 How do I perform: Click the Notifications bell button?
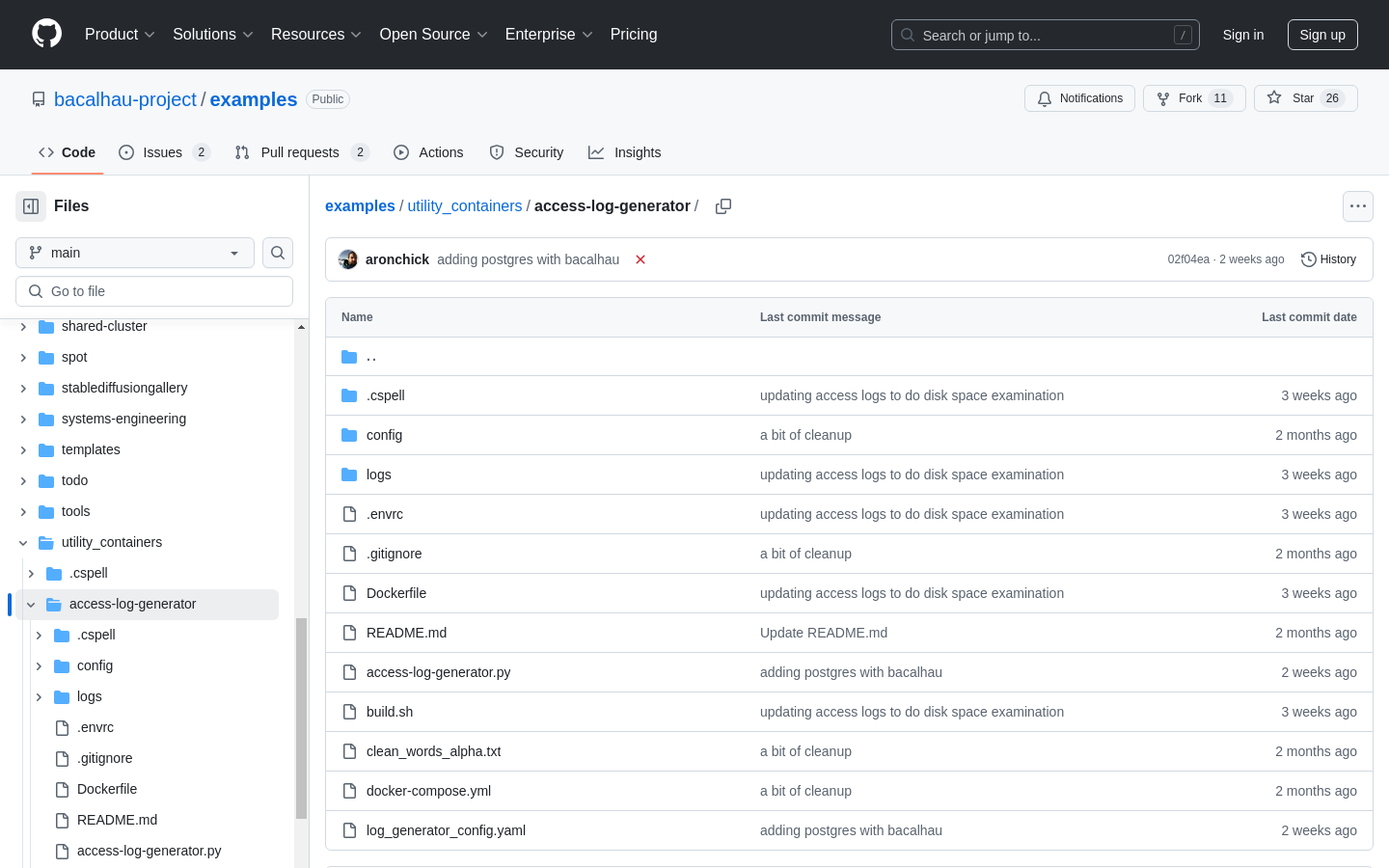pyautogui.click(x=1079, y=98)
